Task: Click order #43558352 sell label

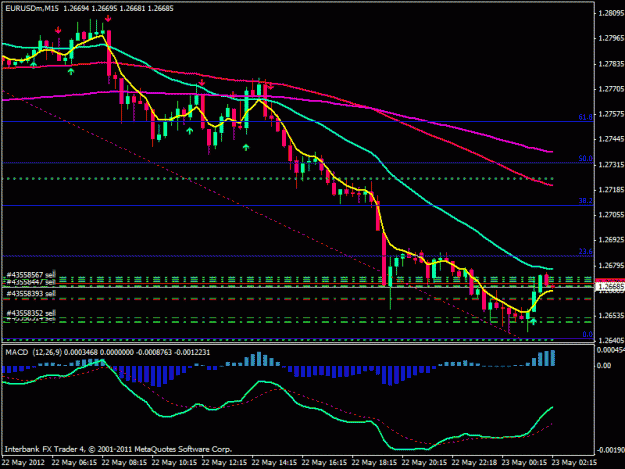Action: tap(31, 313)
